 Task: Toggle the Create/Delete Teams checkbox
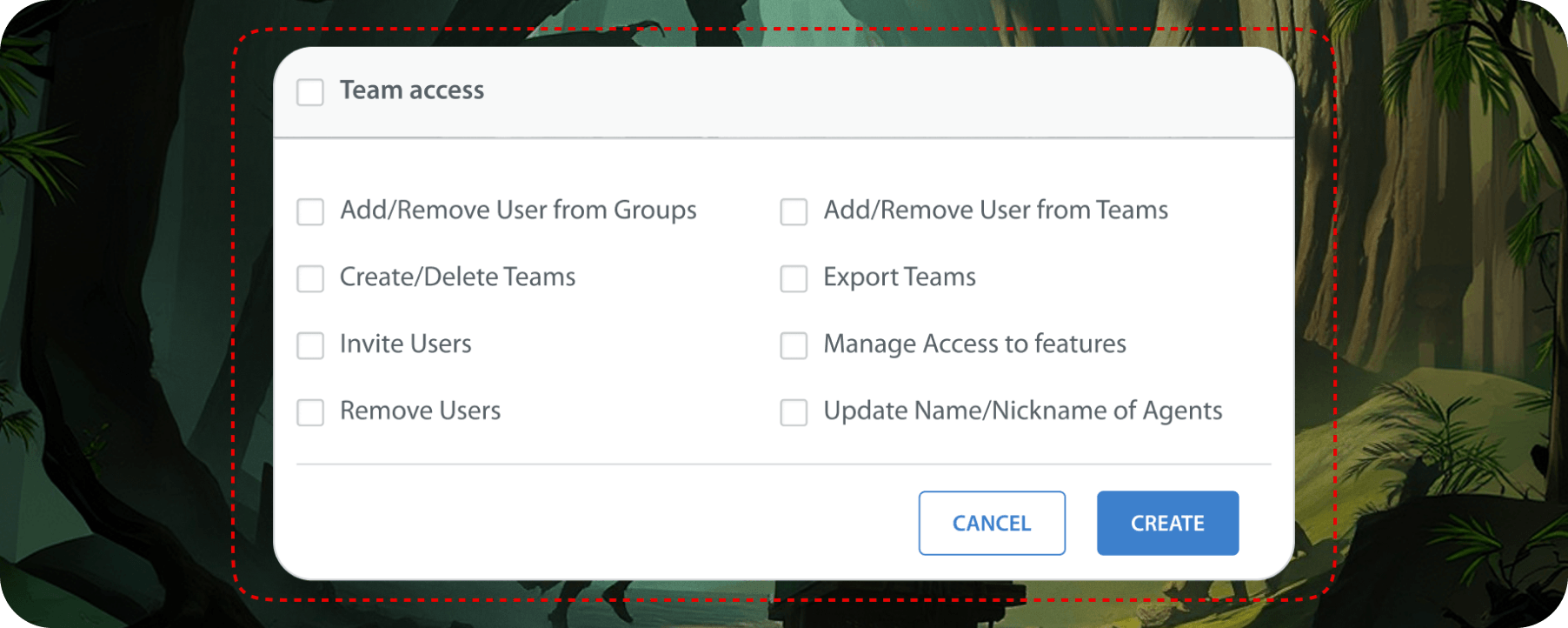point(310,278)
